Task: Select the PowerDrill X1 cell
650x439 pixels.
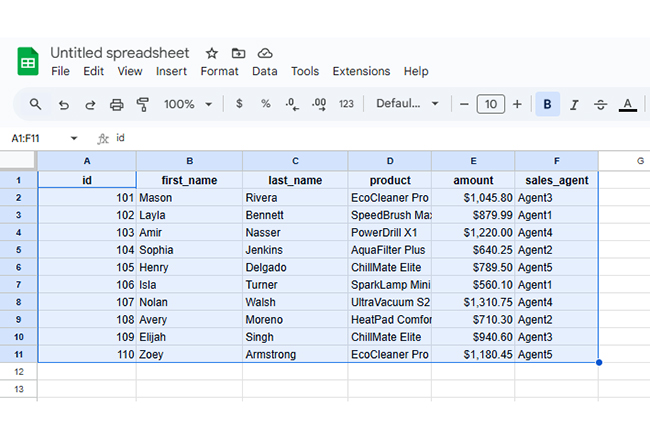Action: click(x=390, y=233)
